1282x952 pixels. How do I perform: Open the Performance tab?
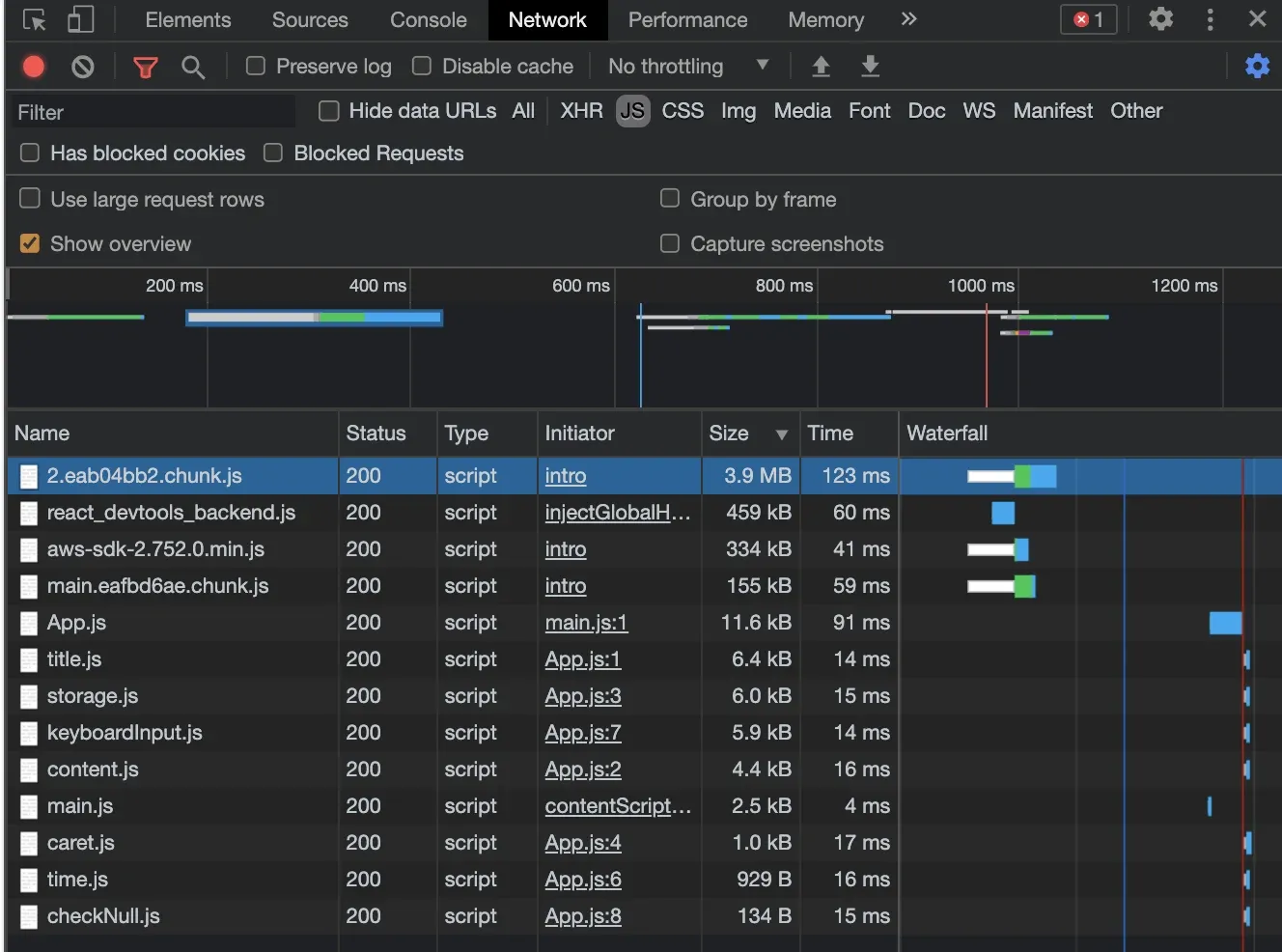687,20
